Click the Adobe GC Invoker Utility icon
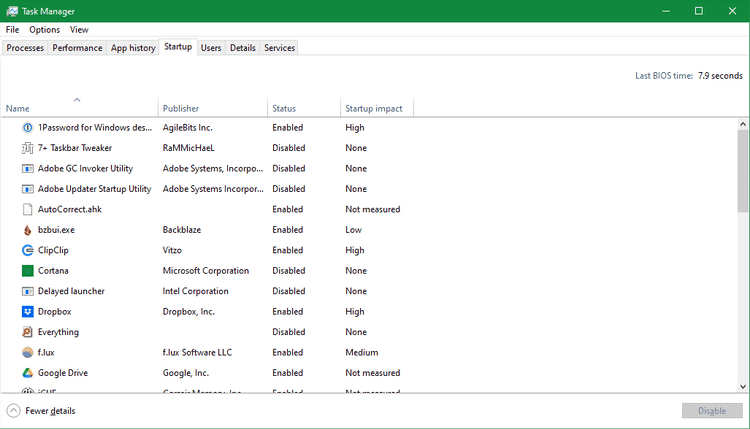 pos(28,169)
